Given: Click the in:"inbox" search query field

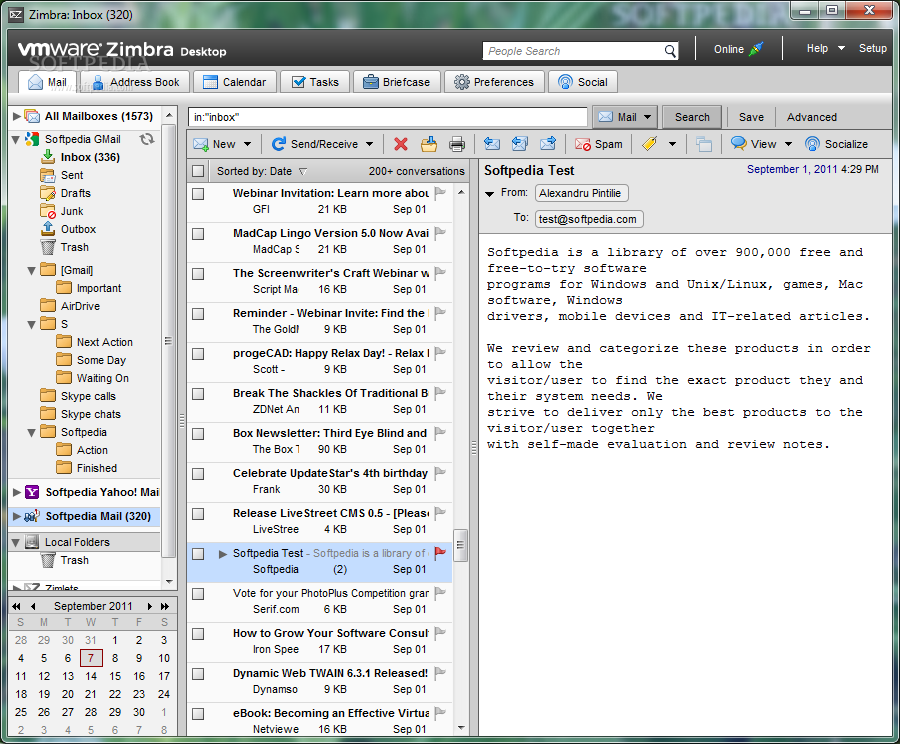Looking at the screenshot, I should click(x=387, y=117).
